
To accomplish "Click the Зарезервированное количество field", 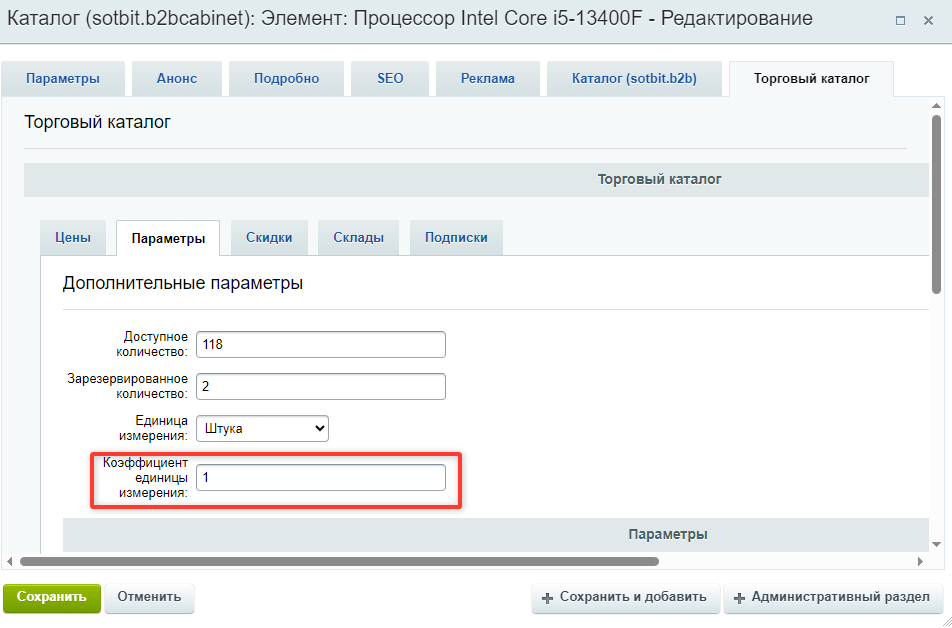I will point(321,386).
